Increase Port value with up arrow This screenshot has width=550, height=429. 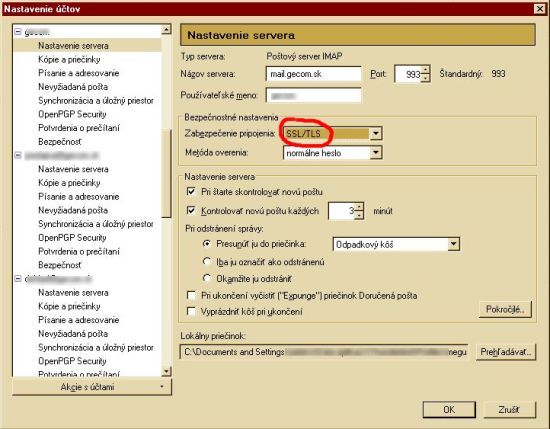pos(425,70)
